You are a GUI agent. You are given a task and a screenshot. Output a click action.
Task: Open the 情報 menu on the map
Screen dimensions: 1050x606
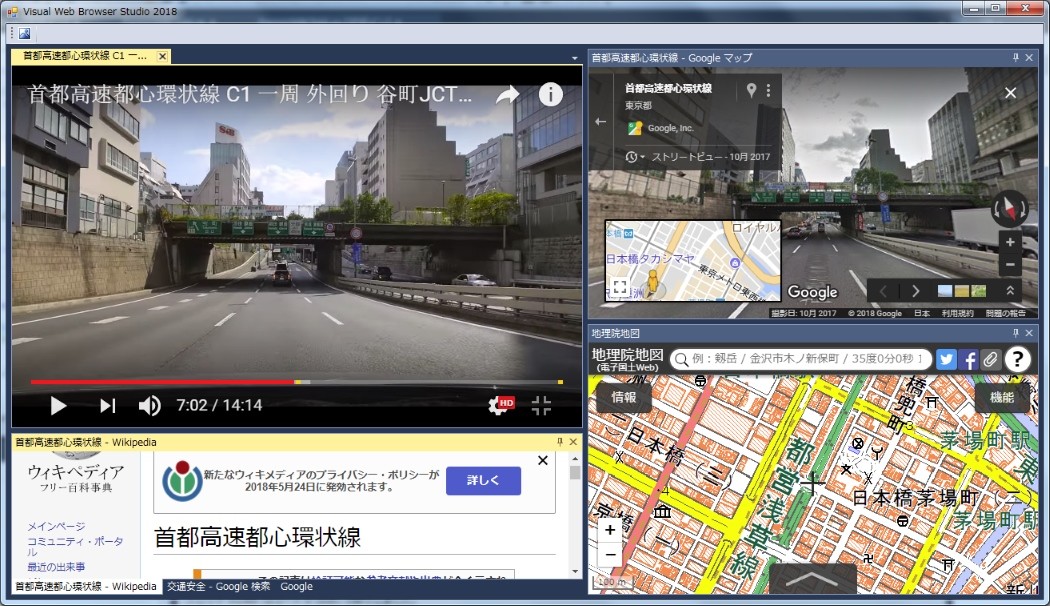coord(623,397)
